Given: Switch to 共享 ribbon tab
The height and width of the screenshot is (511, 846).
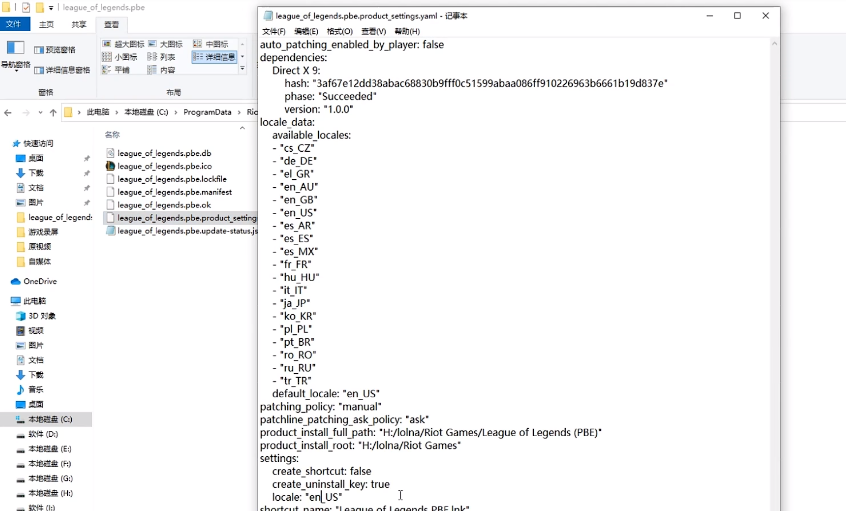Looking at the screenshot, I should click(x=79, y=24).
